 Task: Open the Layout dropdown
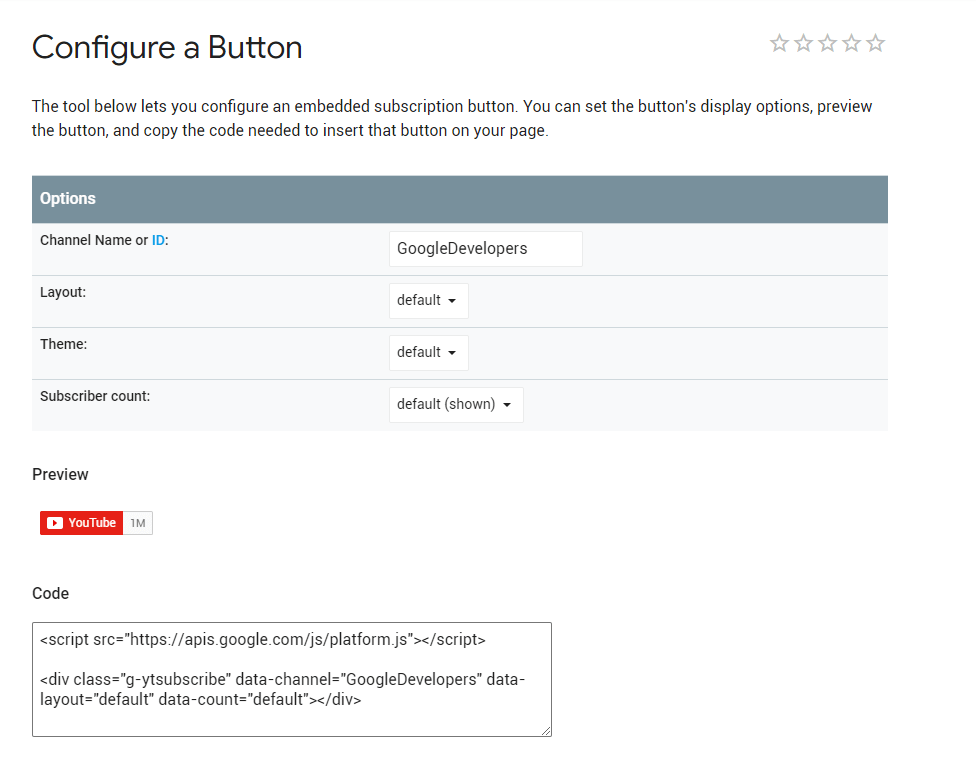428,301
